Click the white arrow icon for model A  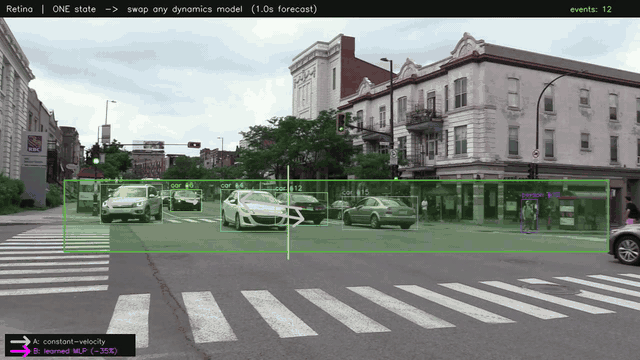[x=20, y=341]
